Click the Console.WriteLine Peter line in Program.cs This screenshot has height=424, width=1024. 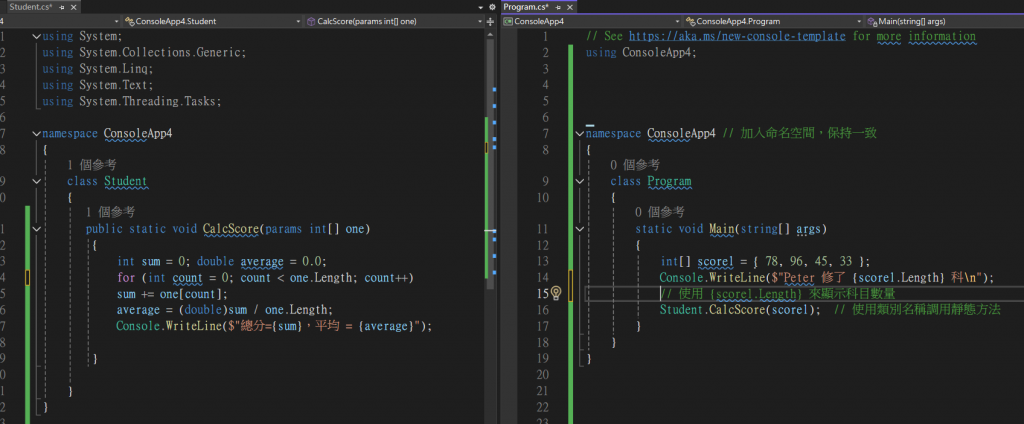pyautogui.click(x=826, y=278)
